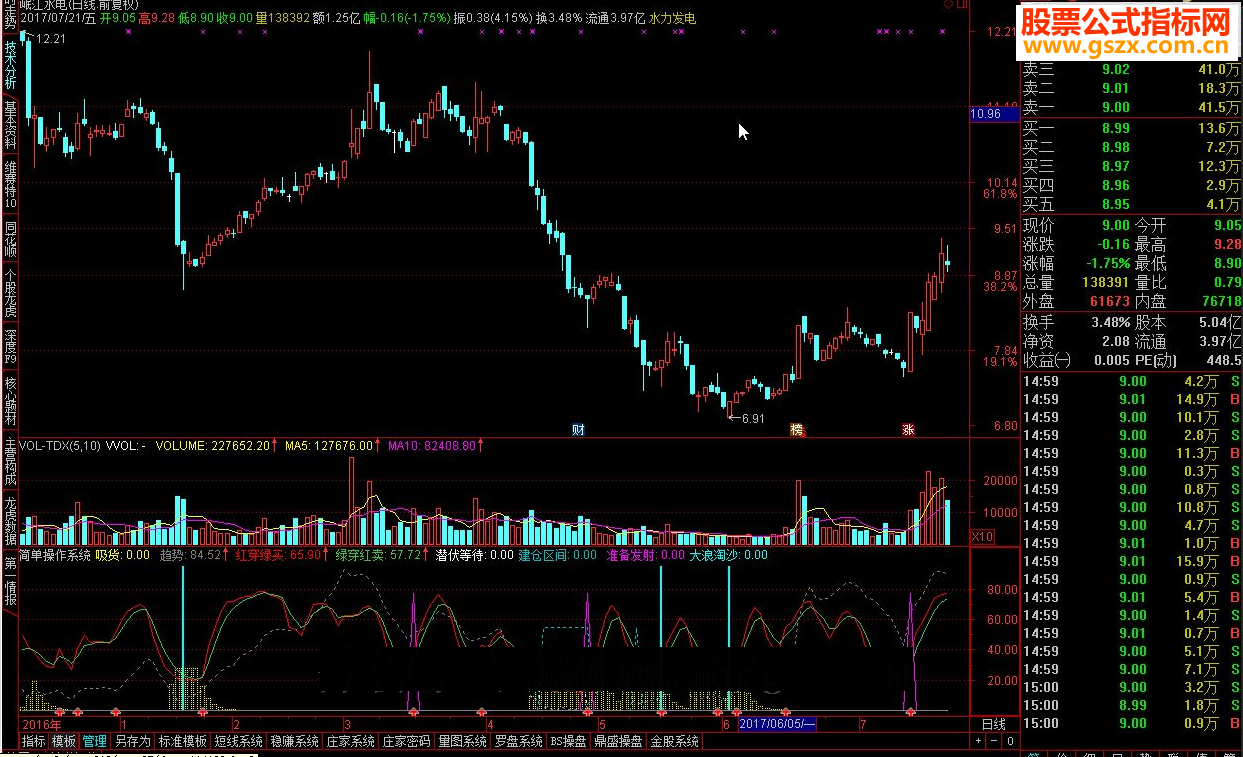
Task: Click the 卖二 9.01 order row
Action: 1131,88
